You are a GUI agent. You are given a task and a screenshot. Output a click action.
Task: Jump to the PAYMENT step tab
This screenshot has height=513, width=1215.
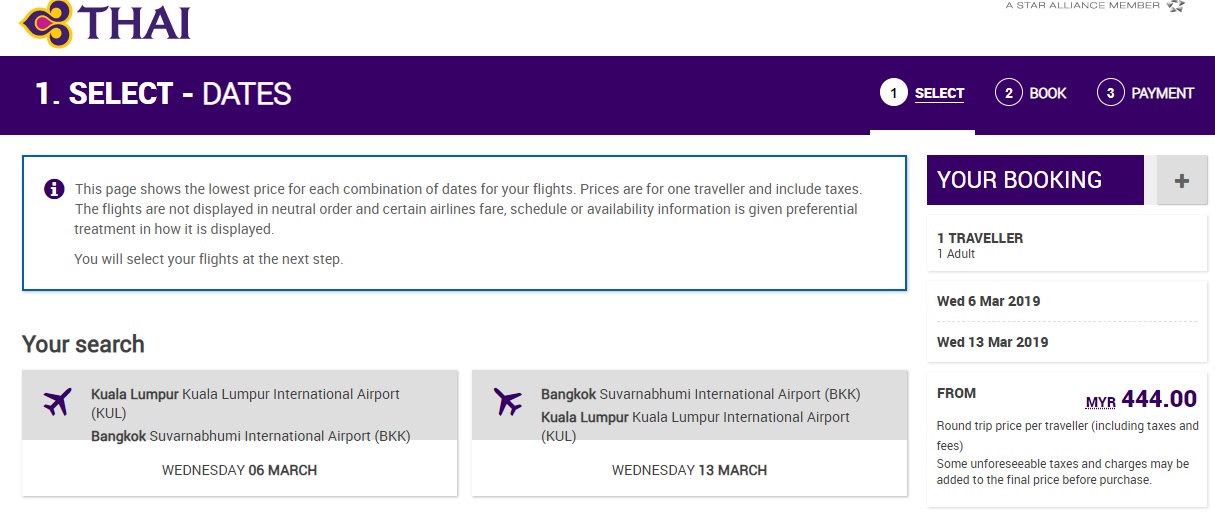[x=1162, y=93]
